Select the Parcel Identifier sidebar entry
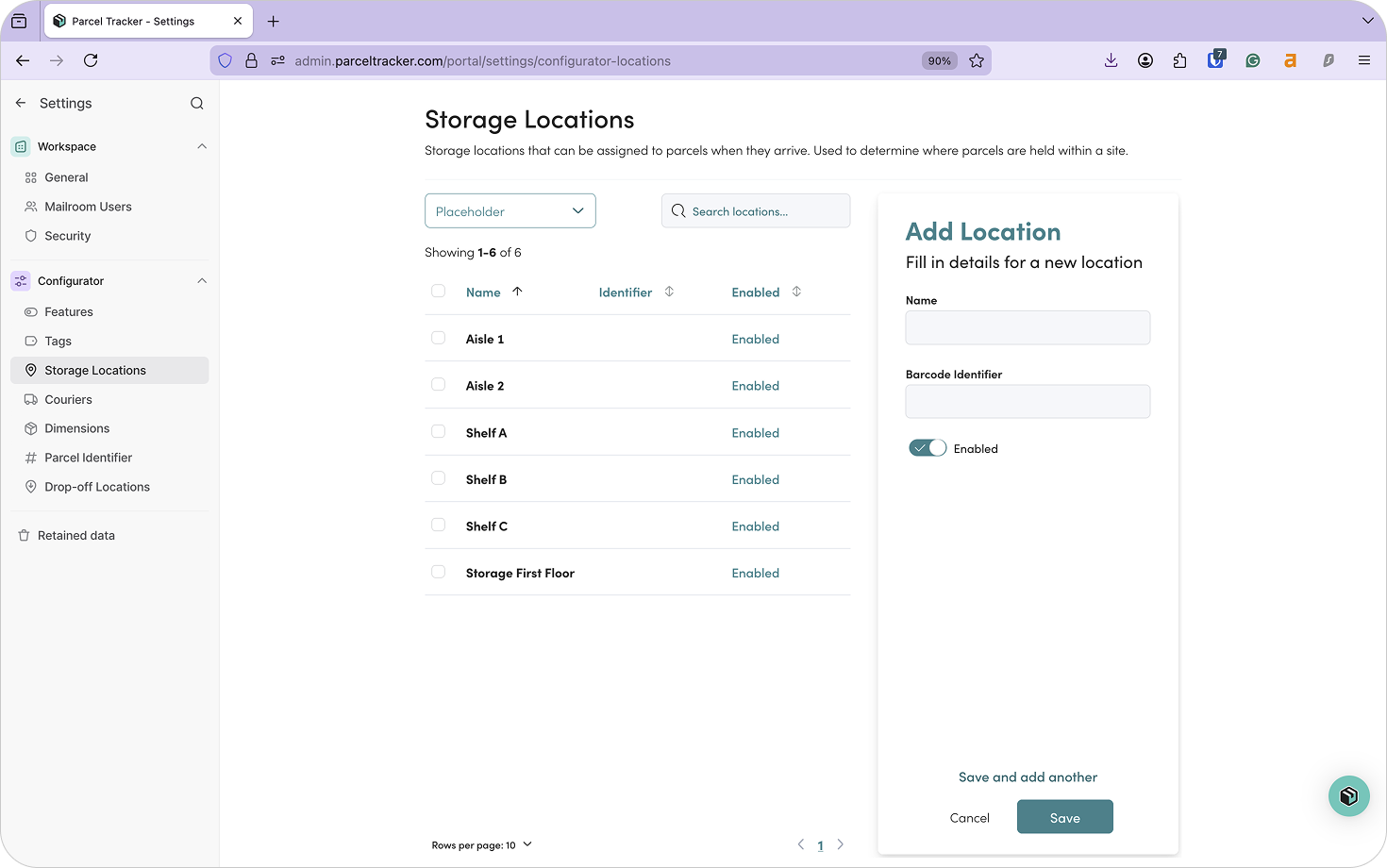The height and width of the screenshot is (868, 1387). 90,457
